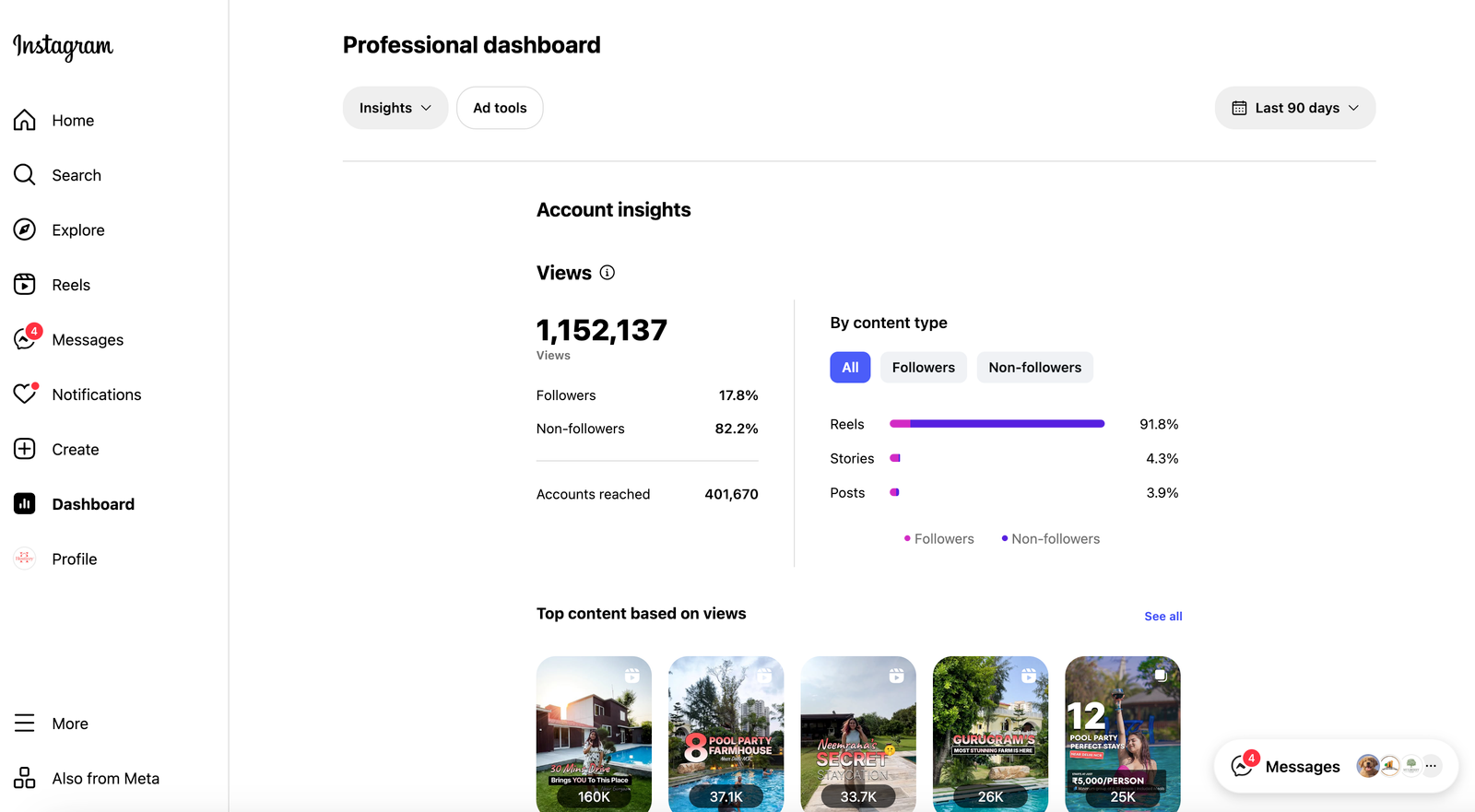The image size is (1475, 812).
Task: Open Search from the sidebar
Action: (77, 175)
